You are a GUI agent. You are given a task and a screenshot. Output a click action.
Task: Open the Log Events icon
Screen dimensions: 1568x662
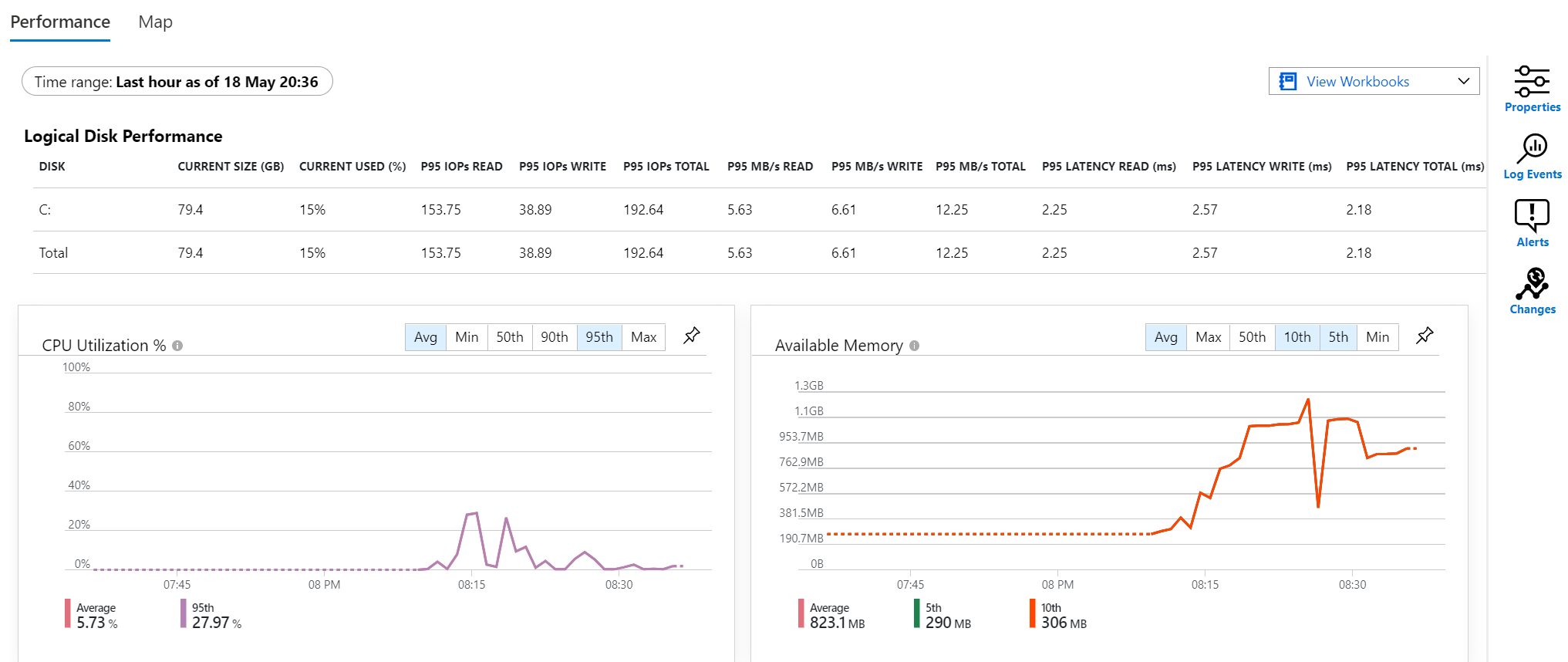click(x=1532, y=148)
